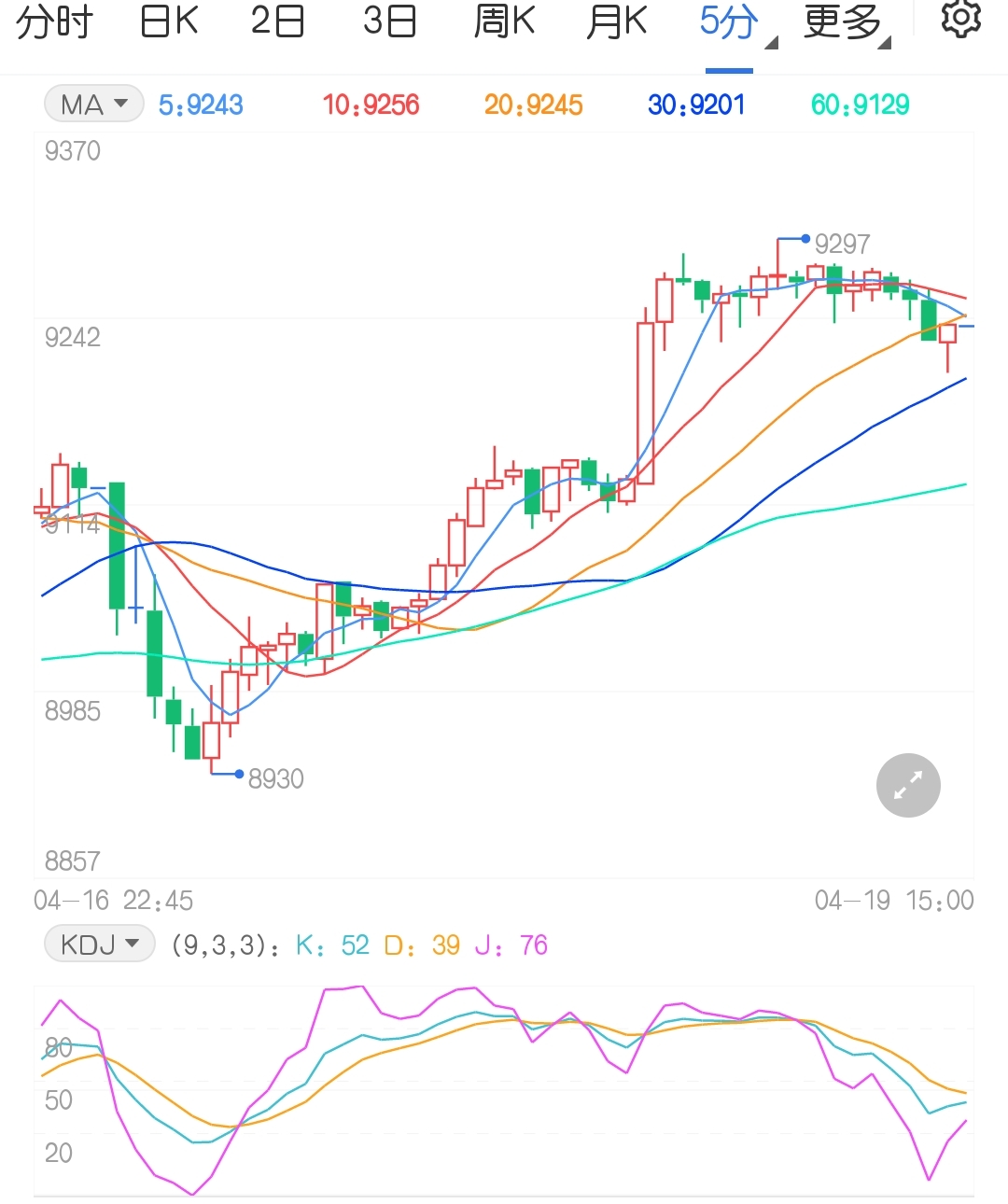1008x1204 pixels.
Task: Click the 9370 price axis label
Action: coord(72,151)
